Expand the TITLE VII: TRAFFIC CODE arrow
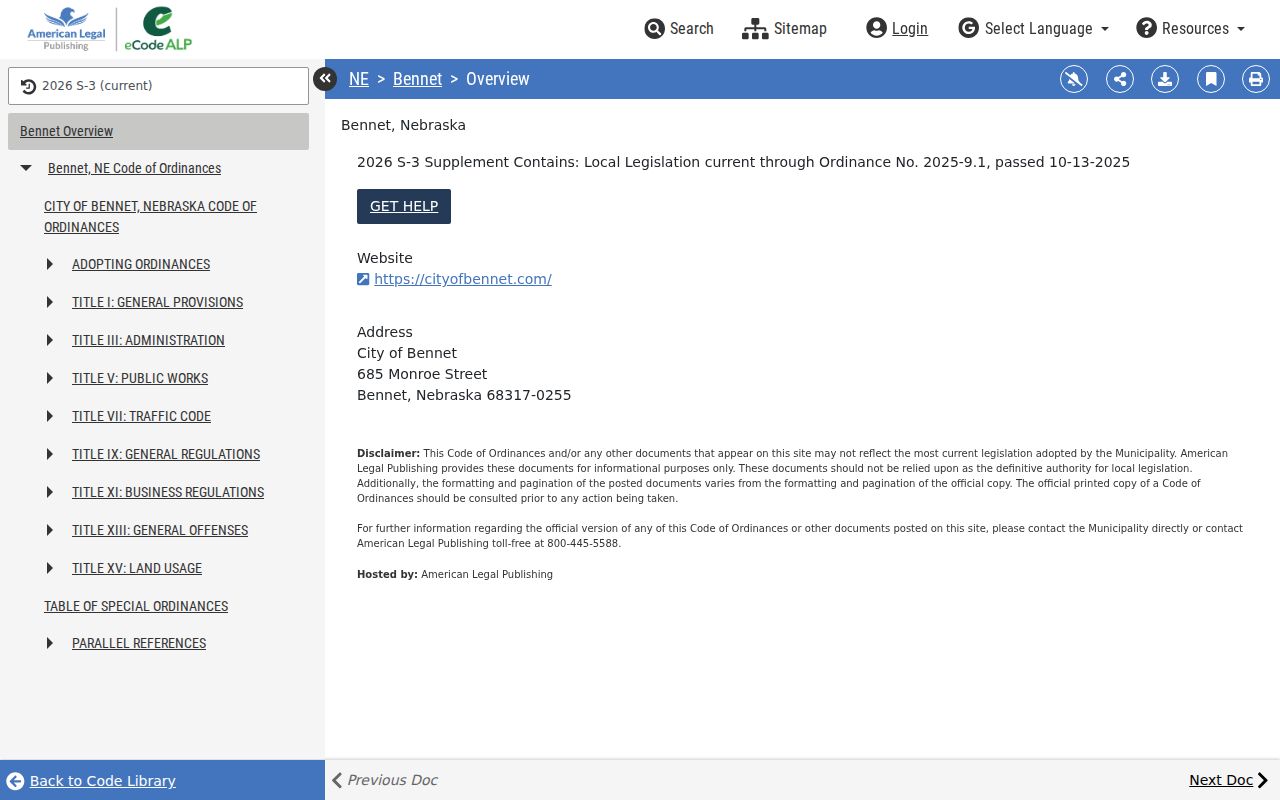This screenshot has height=800, width=1280. click(x=50, y=416)
